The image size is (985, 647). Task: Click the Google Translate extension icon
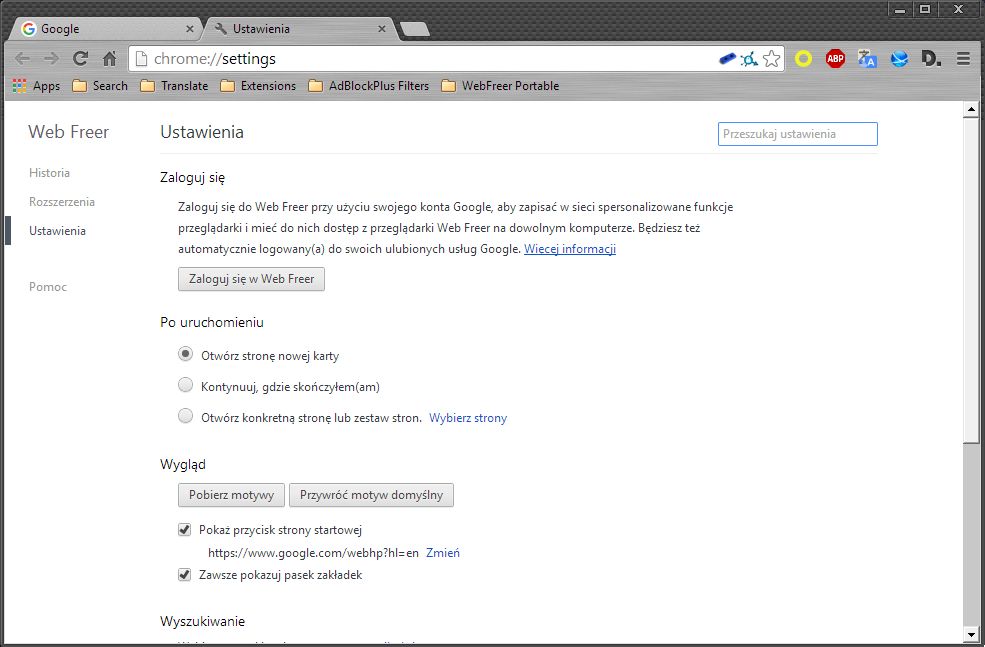[x=866, y=59]
